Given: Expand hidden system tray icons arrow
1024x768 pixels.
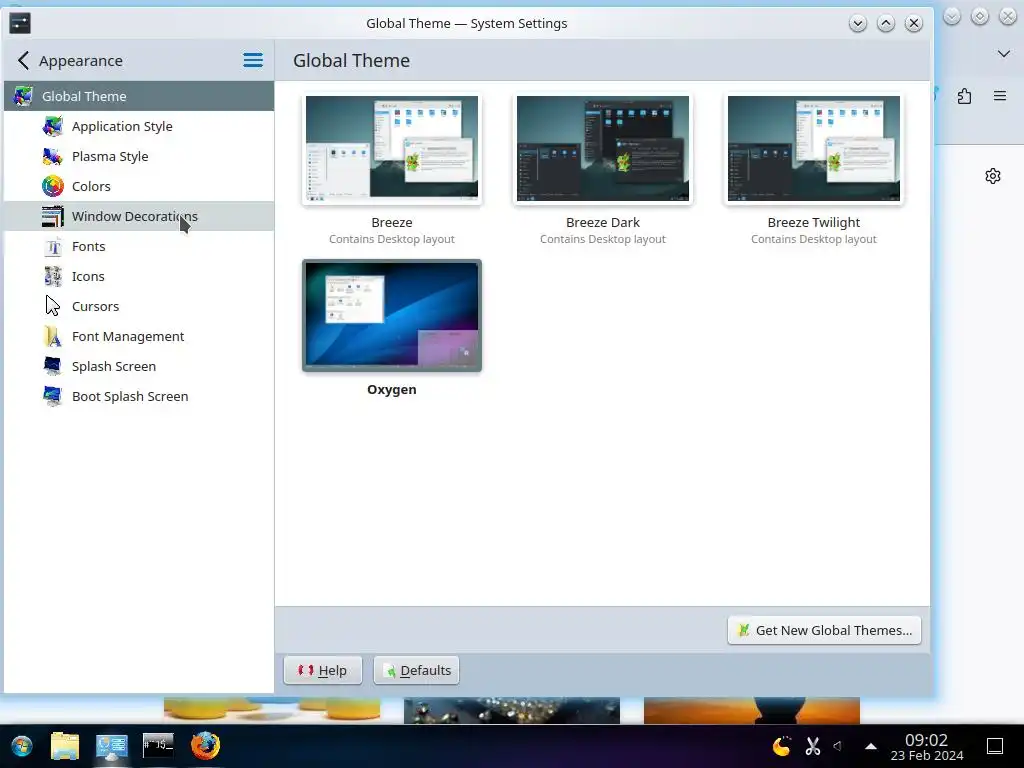Looking at the screenshot, I should (871, 746).
